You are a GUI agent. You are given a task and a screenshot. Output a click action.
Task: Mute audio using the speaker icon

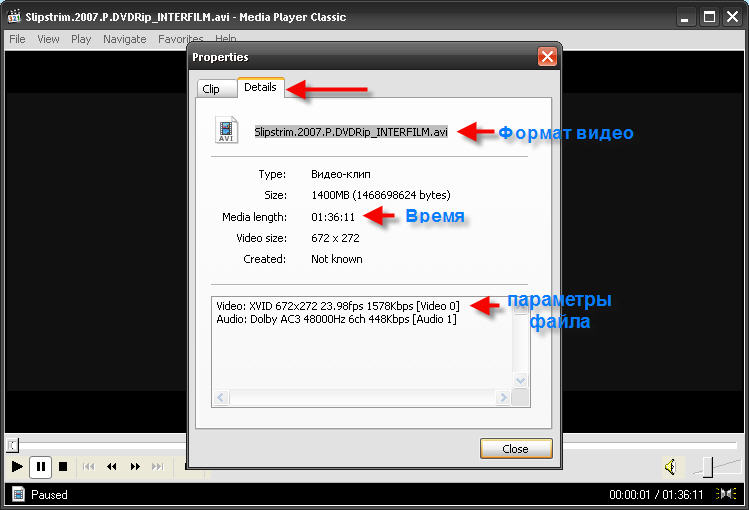tap(671, 467)
